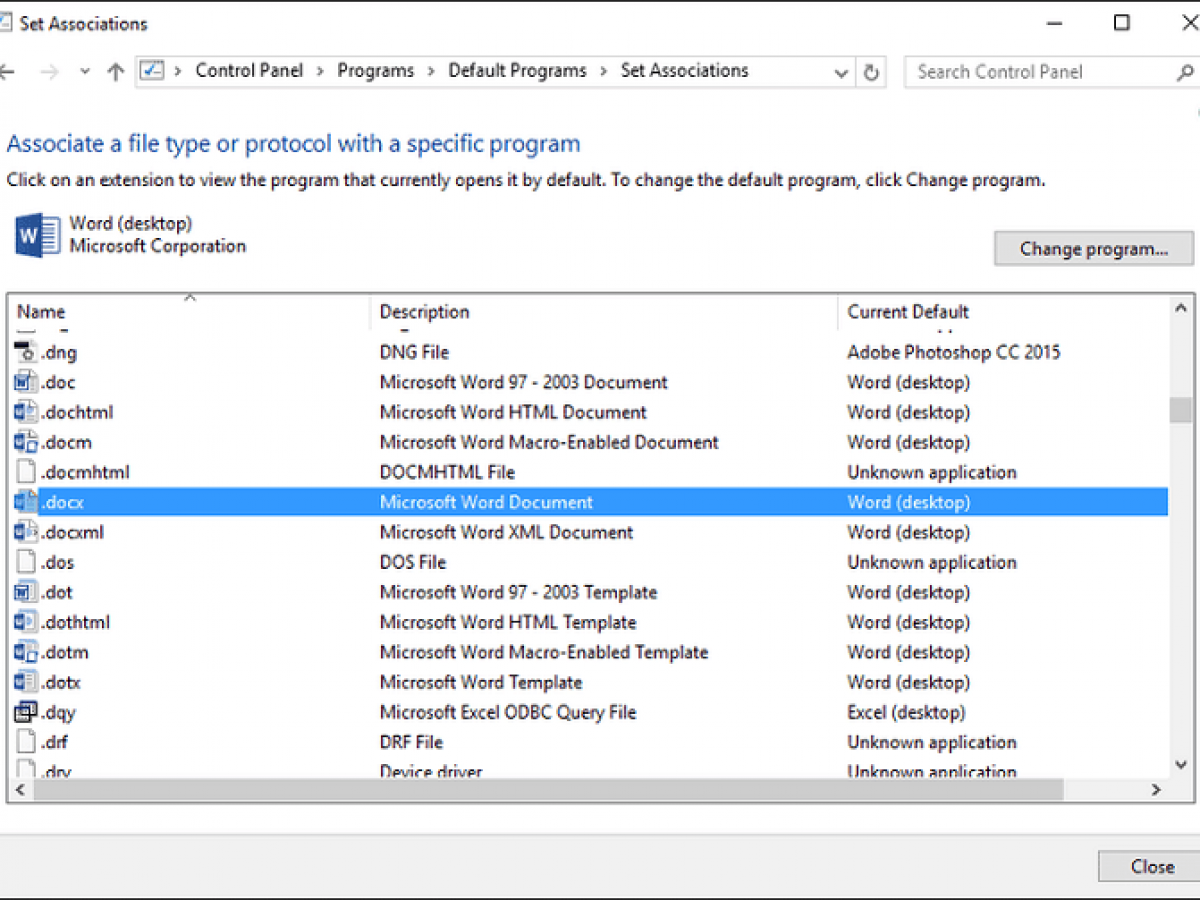Screen dimensions: 1200x900
Task: Go to Programs breadcrumb
Action: [x=376, y=71]
